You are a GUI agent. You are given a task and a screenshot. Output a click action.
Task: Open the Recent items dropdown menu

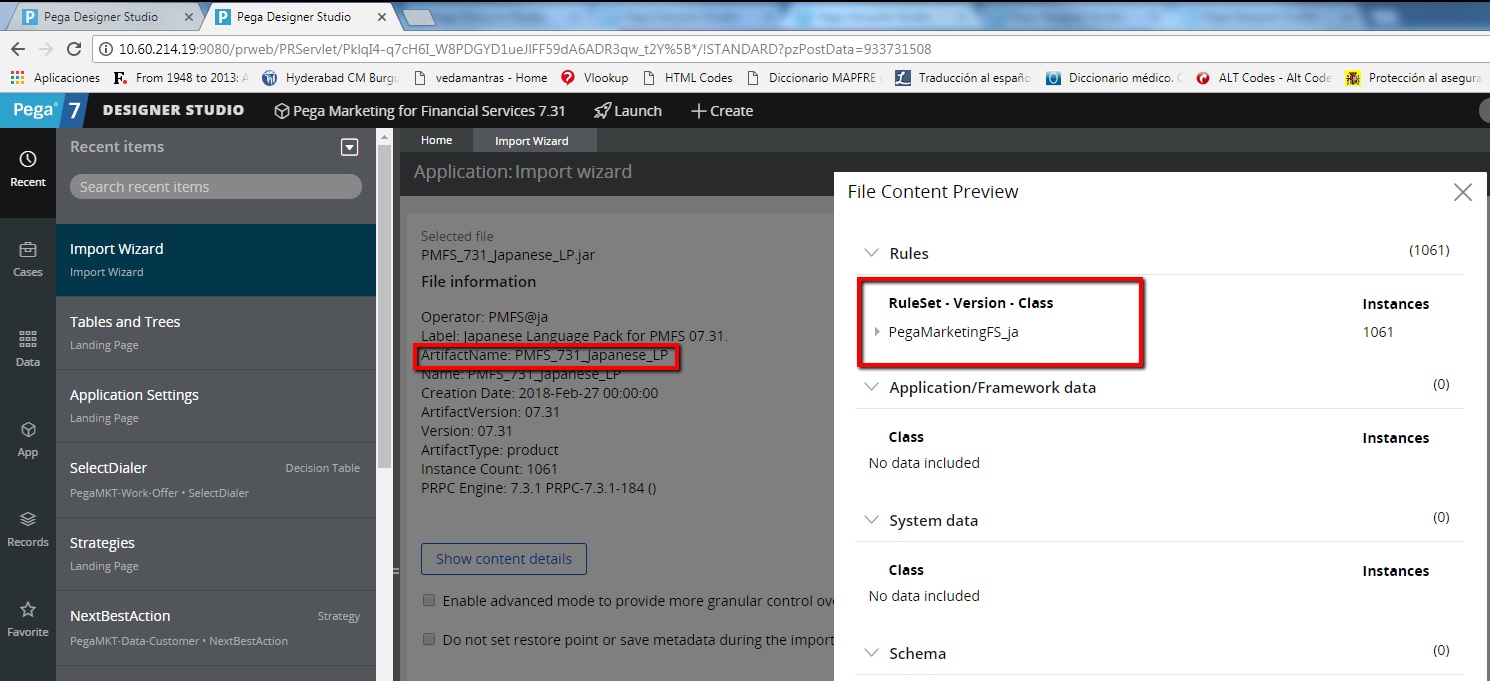click(349, 148)
